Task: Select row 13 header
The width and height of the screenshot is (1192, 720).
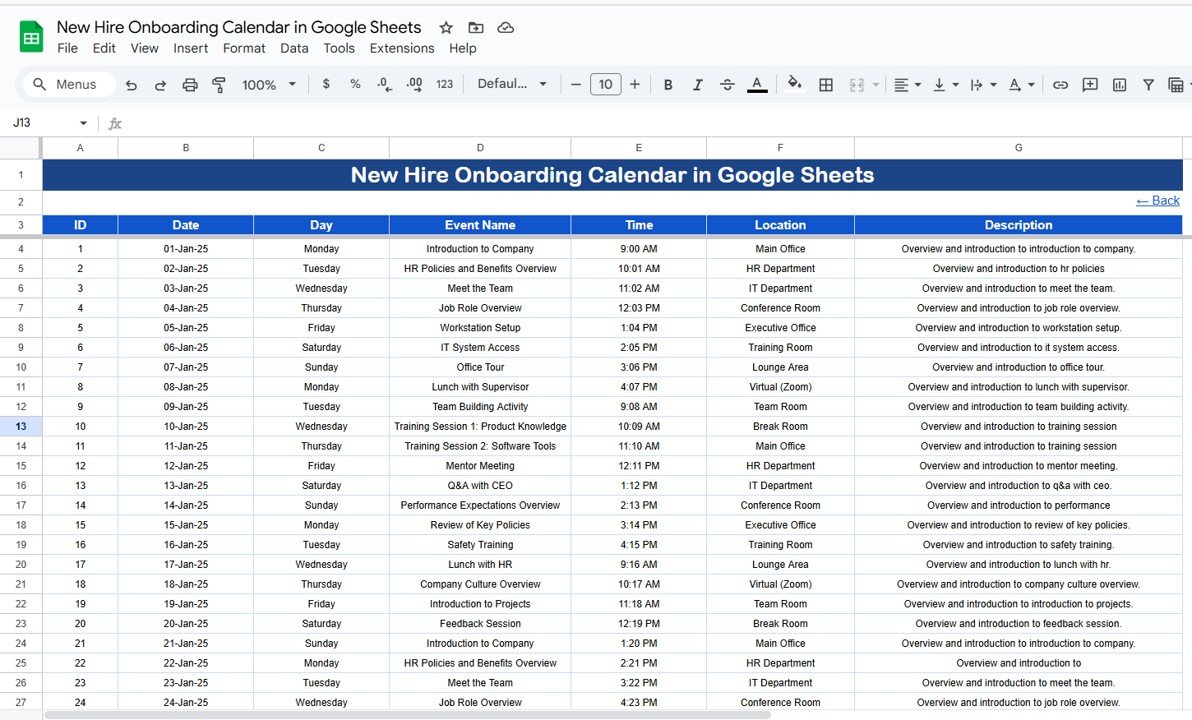Action: pos(21,427)
